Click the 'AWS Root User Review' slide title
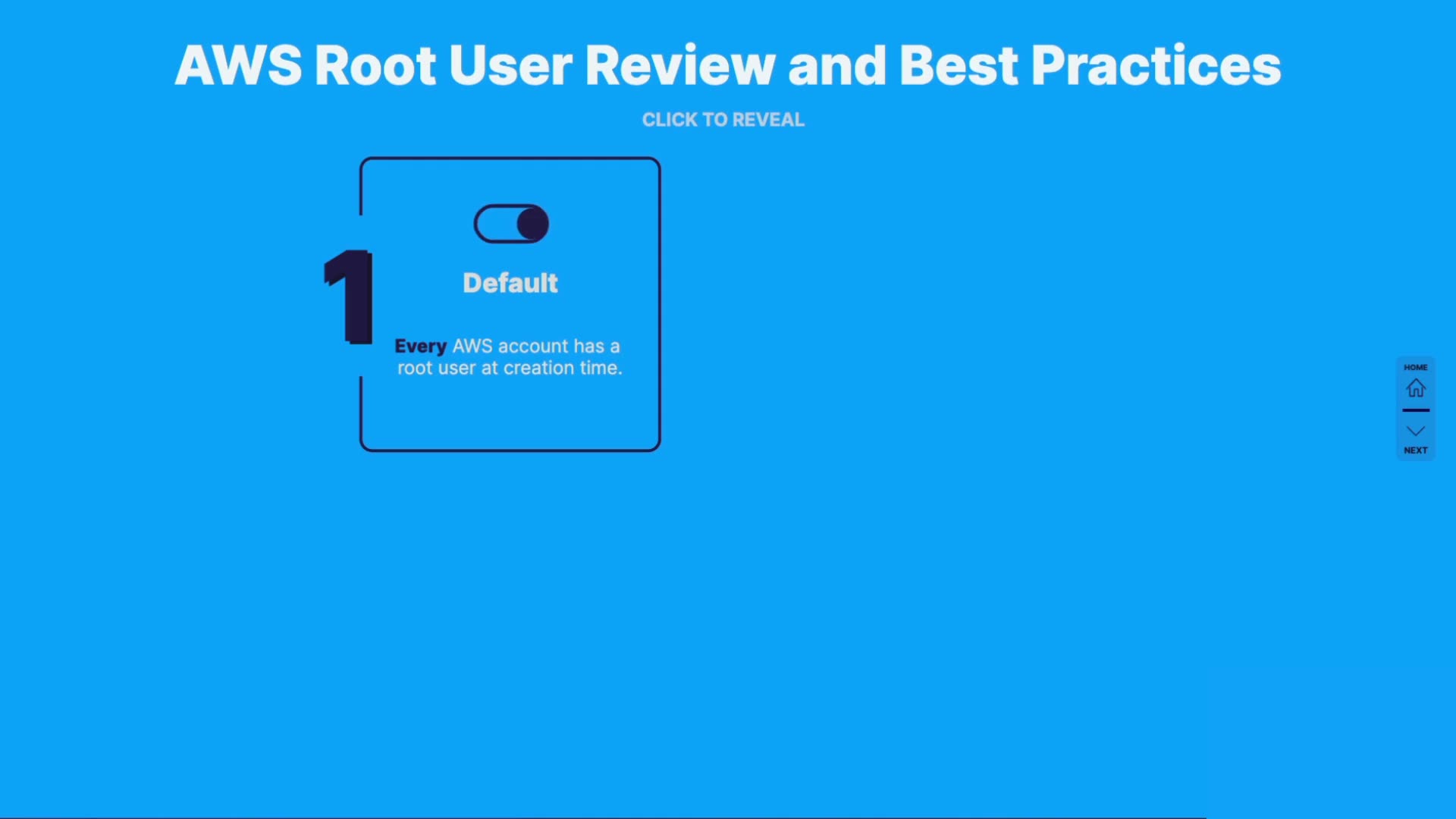 [x=475, y=65]
